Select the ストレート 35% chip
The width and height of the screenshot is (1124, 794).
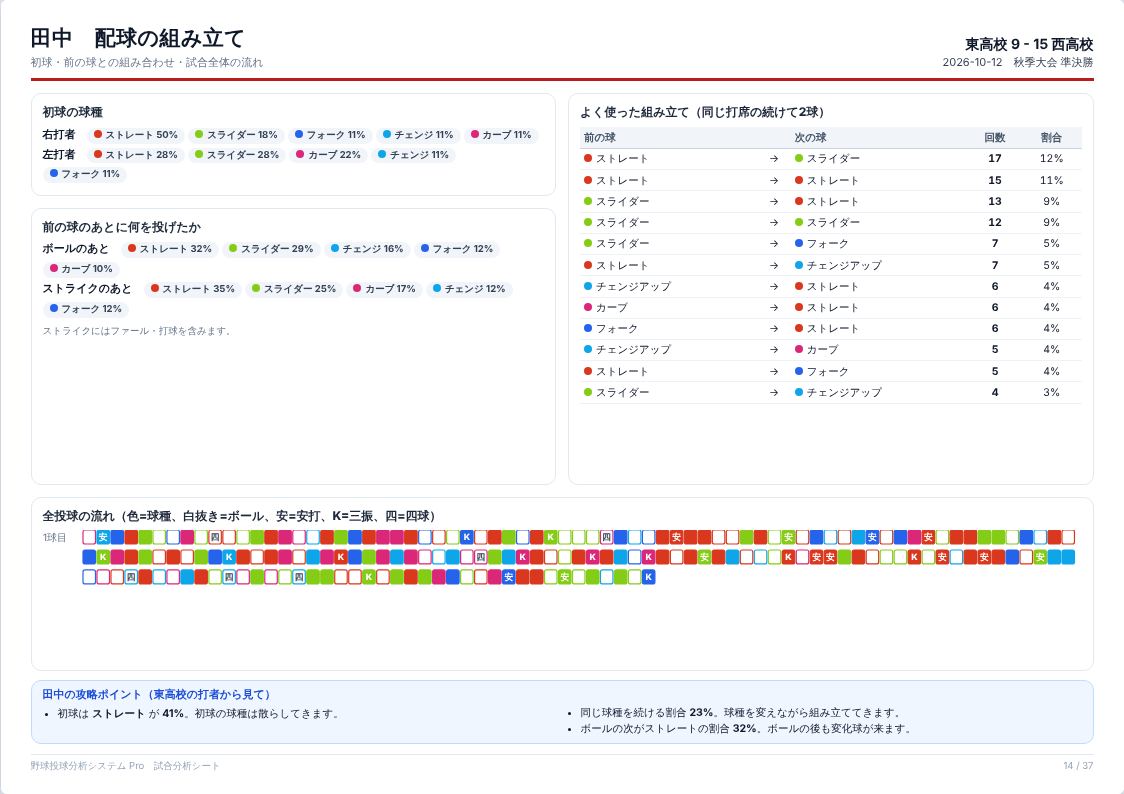[193, 289]
